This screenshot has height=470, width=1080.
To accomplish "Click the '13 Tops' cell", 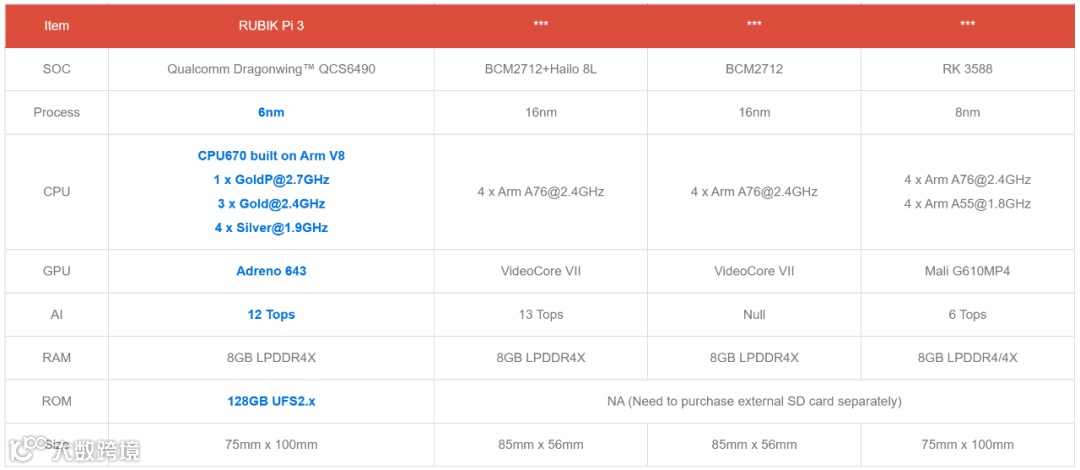I will tap(541, 314).
